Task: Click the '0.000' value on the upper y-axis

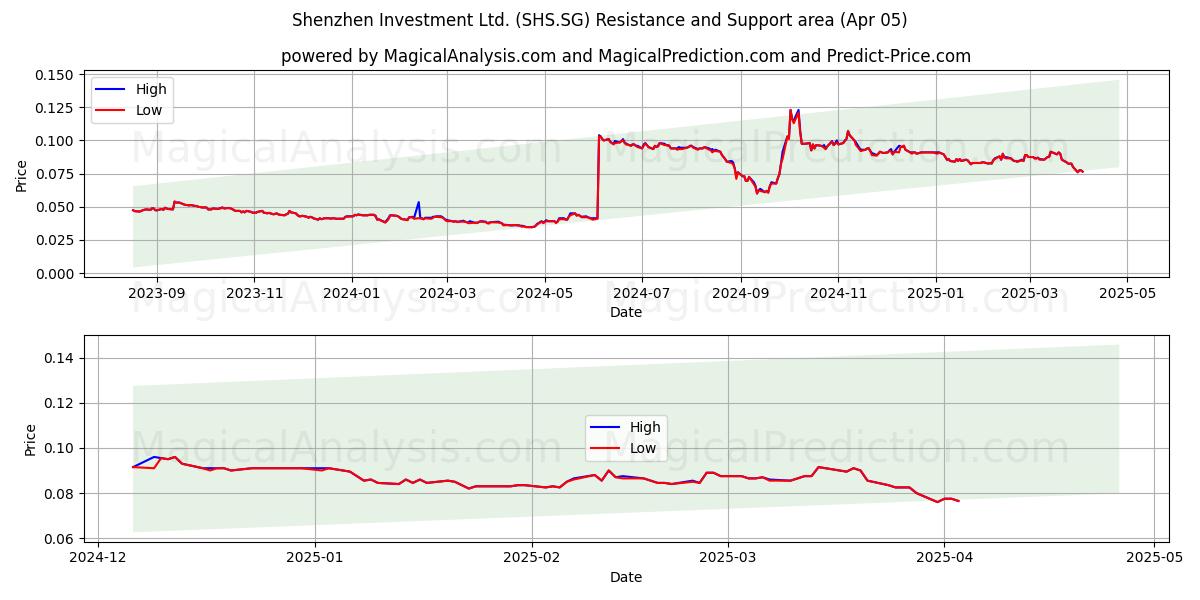Action: coord(56,274)
